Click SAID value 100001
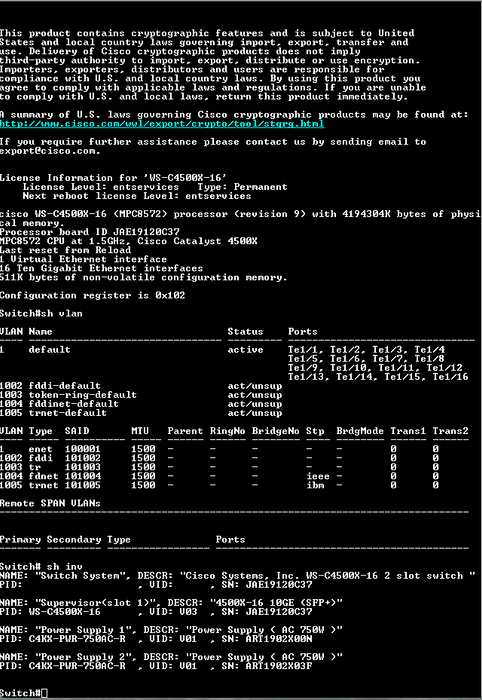 tap(83, 449)
